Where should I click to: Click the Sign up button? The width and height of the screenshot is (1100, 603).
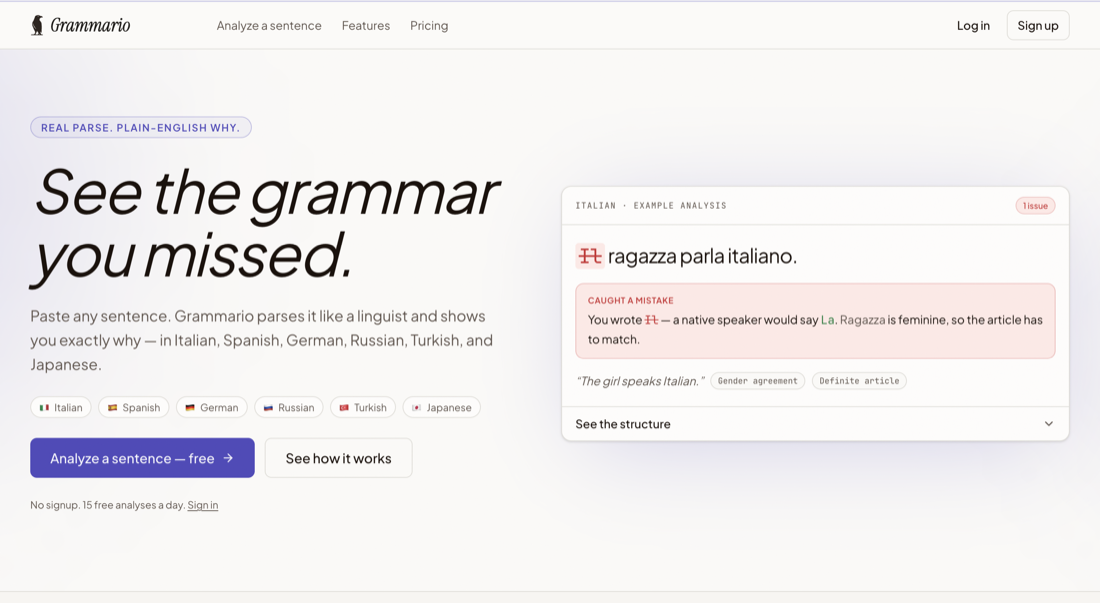[1038, 25]
